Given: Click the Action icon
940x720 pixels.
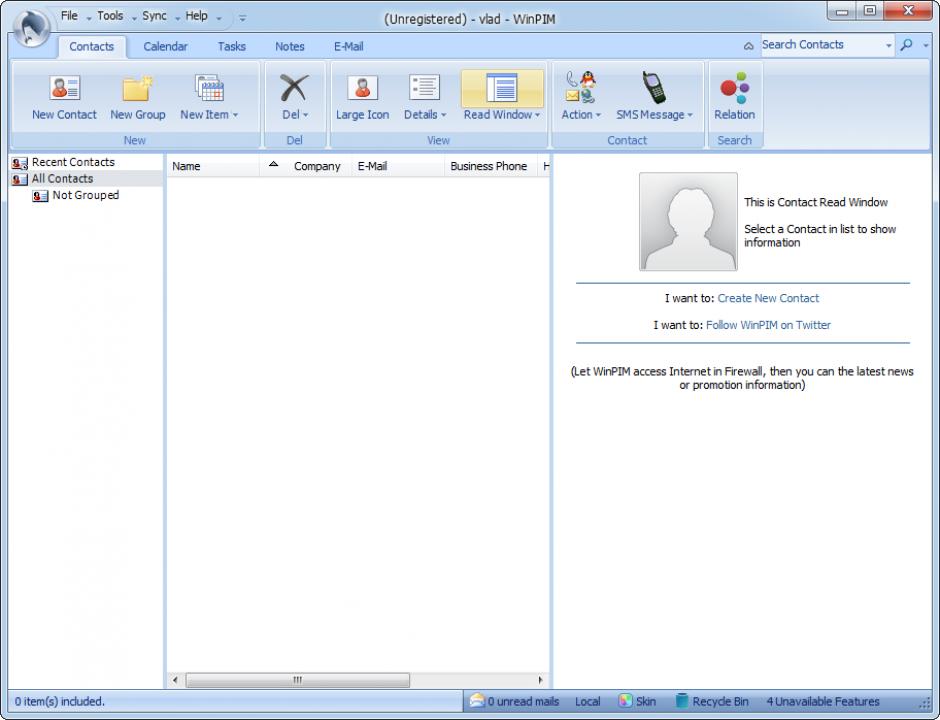Looking at the screenshot, I should click(x=580, y=88).
